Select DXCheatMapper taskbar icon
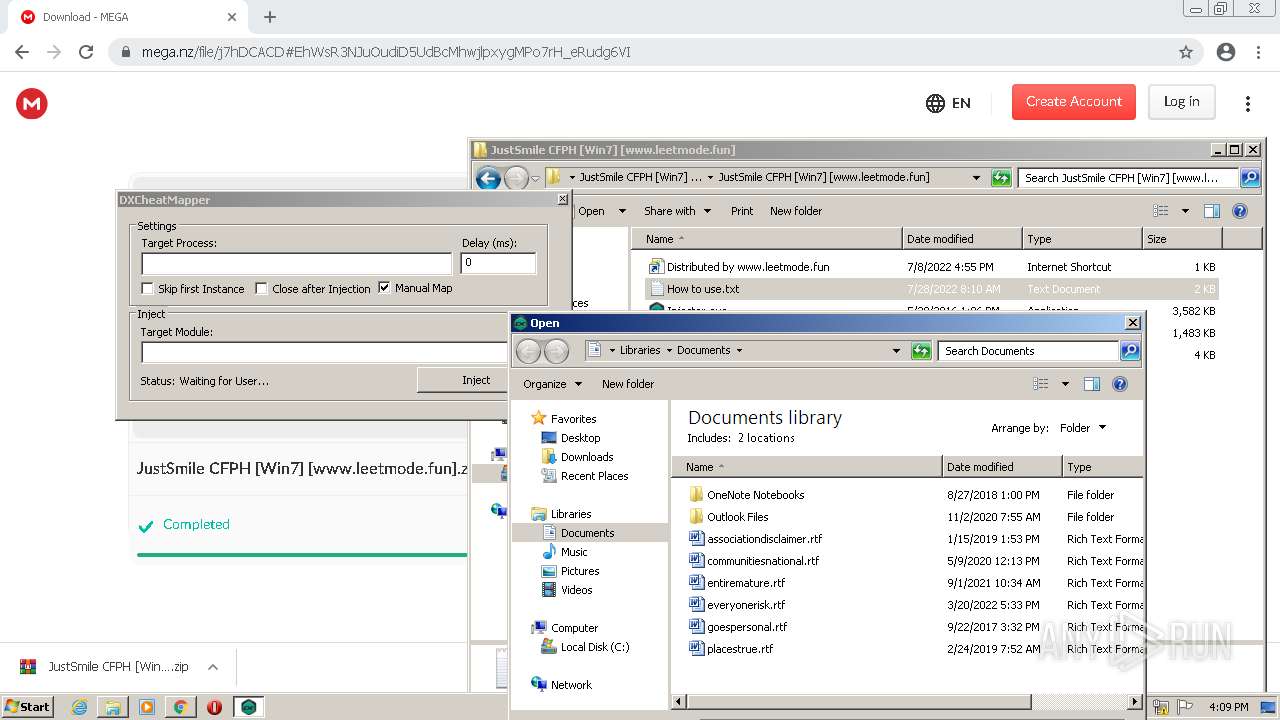Image resolution: width=1280 pixels, height=720 pixels. click(x=249, y=707)
